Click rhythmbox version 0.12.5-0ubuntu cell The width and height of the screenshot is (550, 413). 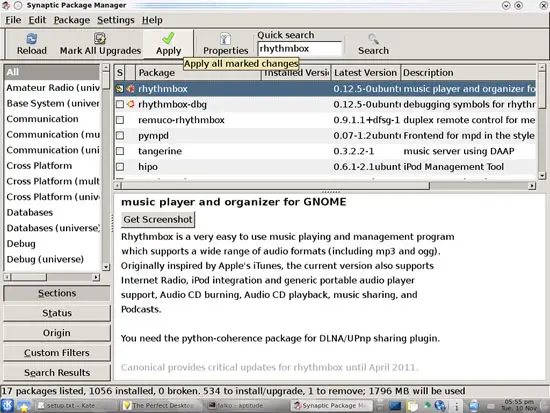366,89
